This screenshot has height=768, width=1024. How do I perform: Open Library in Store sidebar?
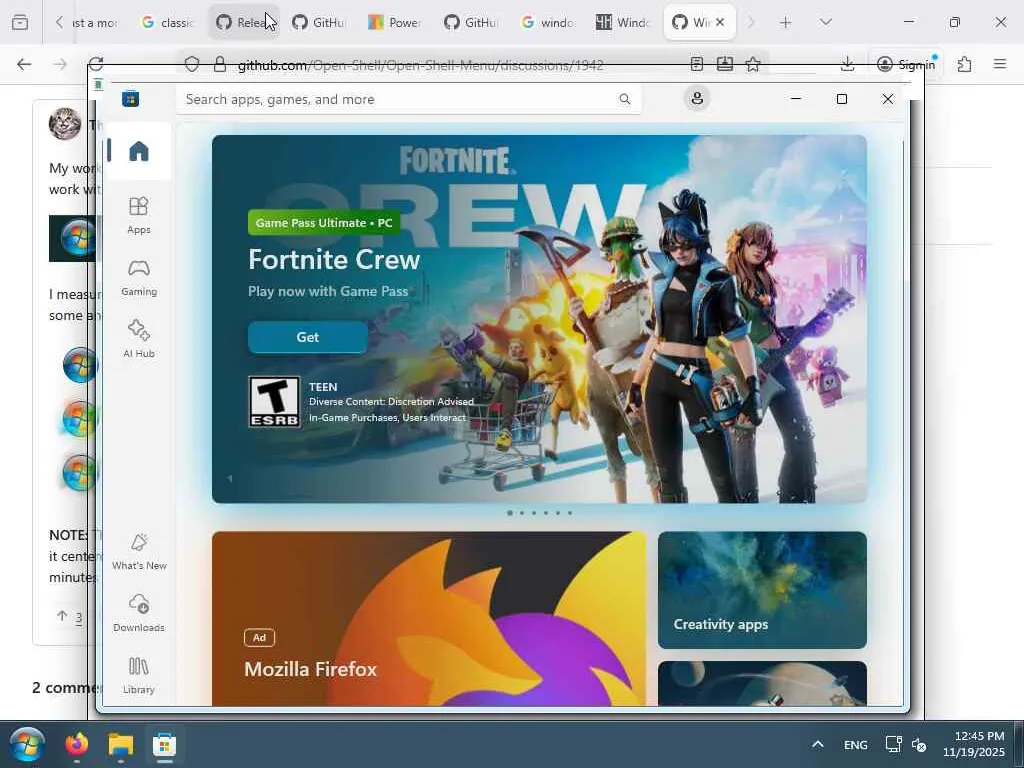pos(138,675)
